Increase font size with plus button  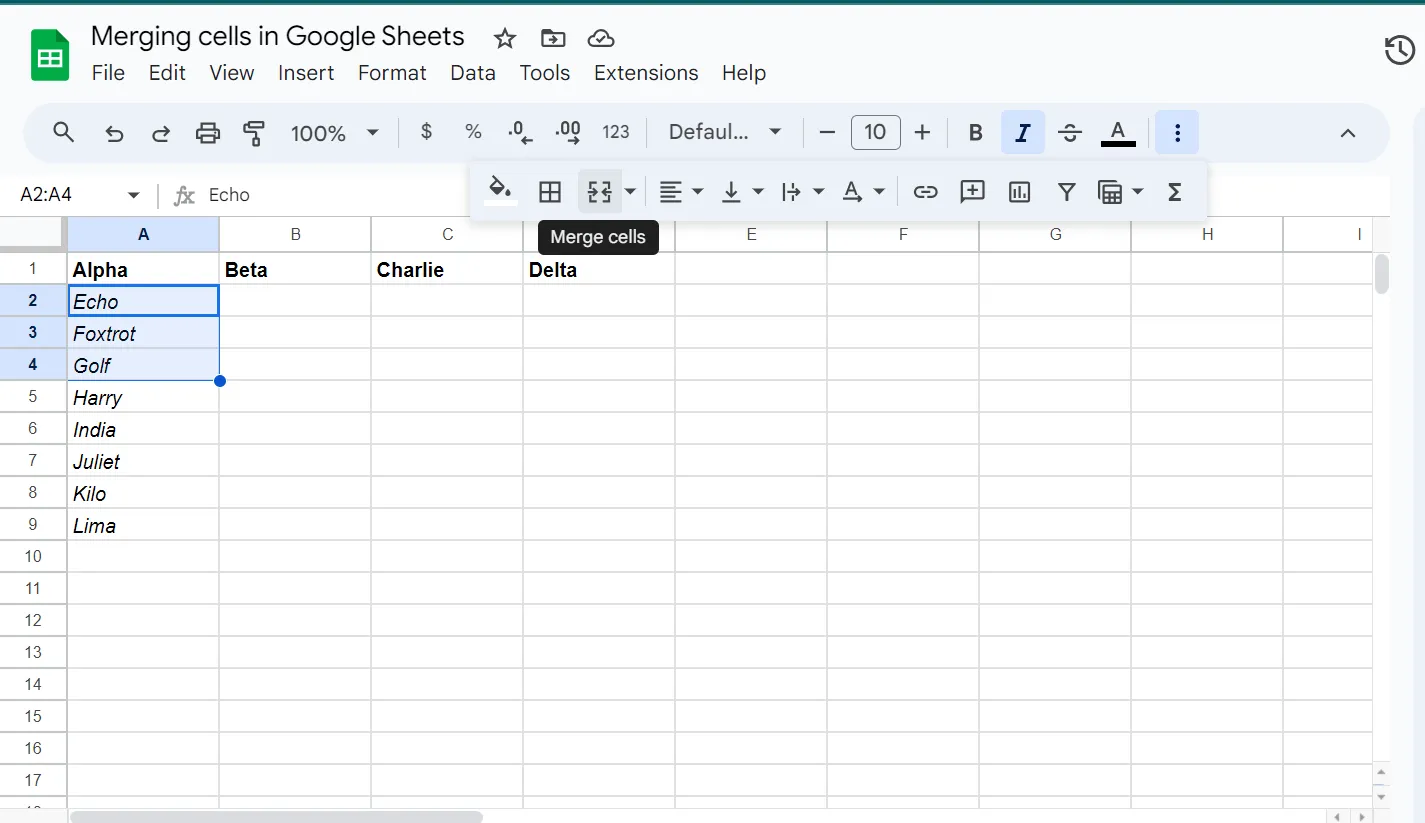923,132
